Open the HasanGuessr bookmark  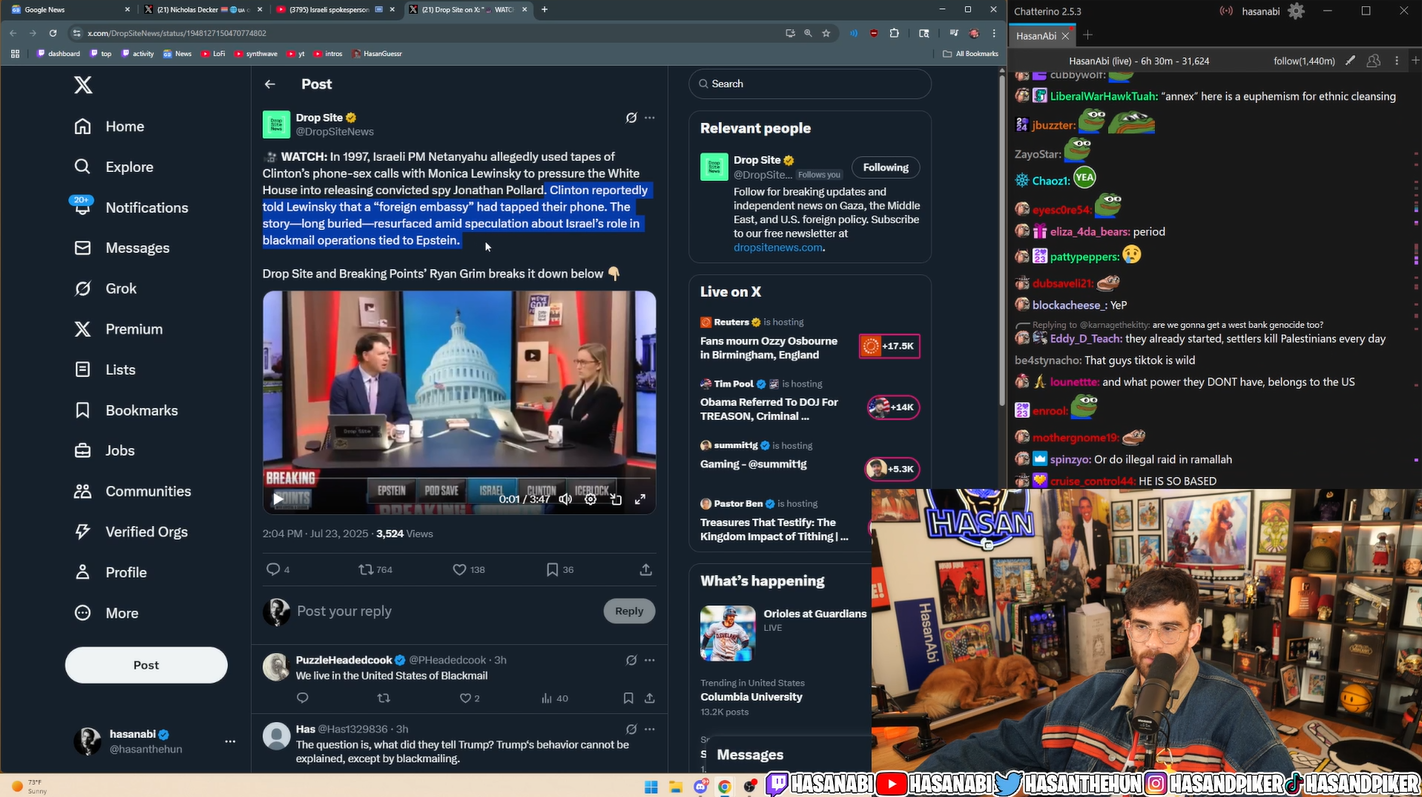[376, 53]
